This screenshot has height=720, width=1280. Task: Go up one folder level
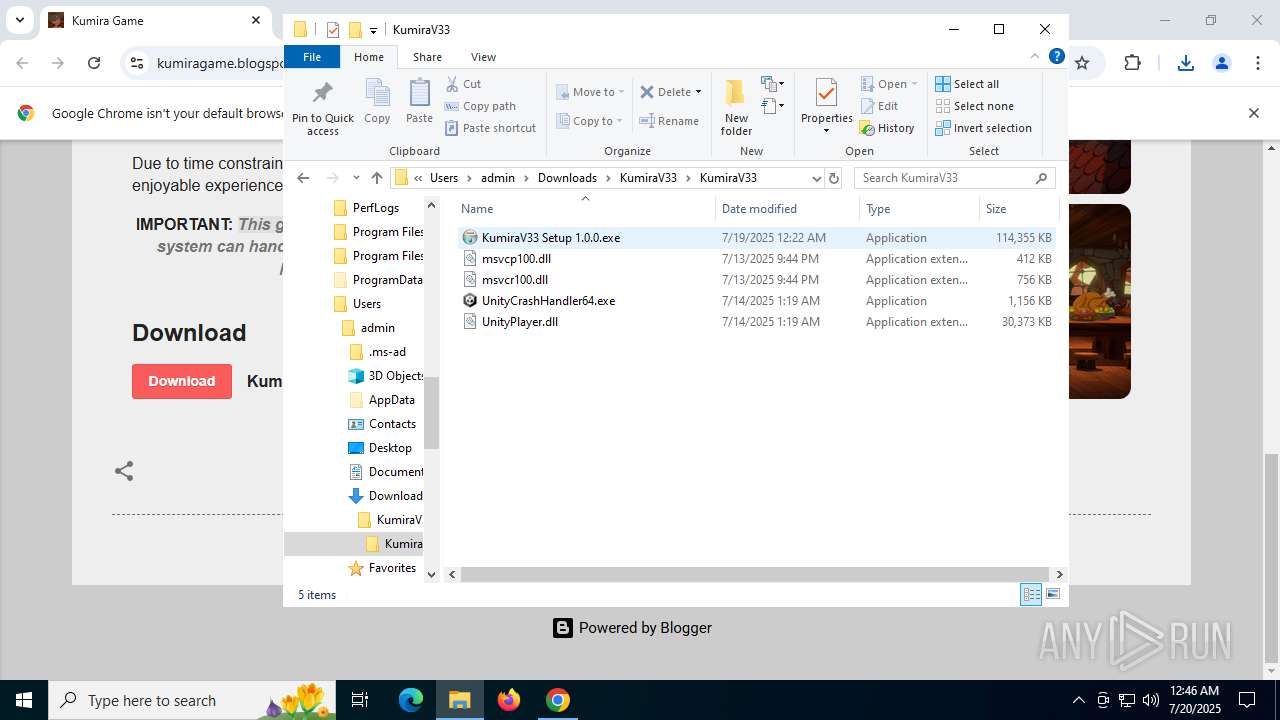click(376, 178)
